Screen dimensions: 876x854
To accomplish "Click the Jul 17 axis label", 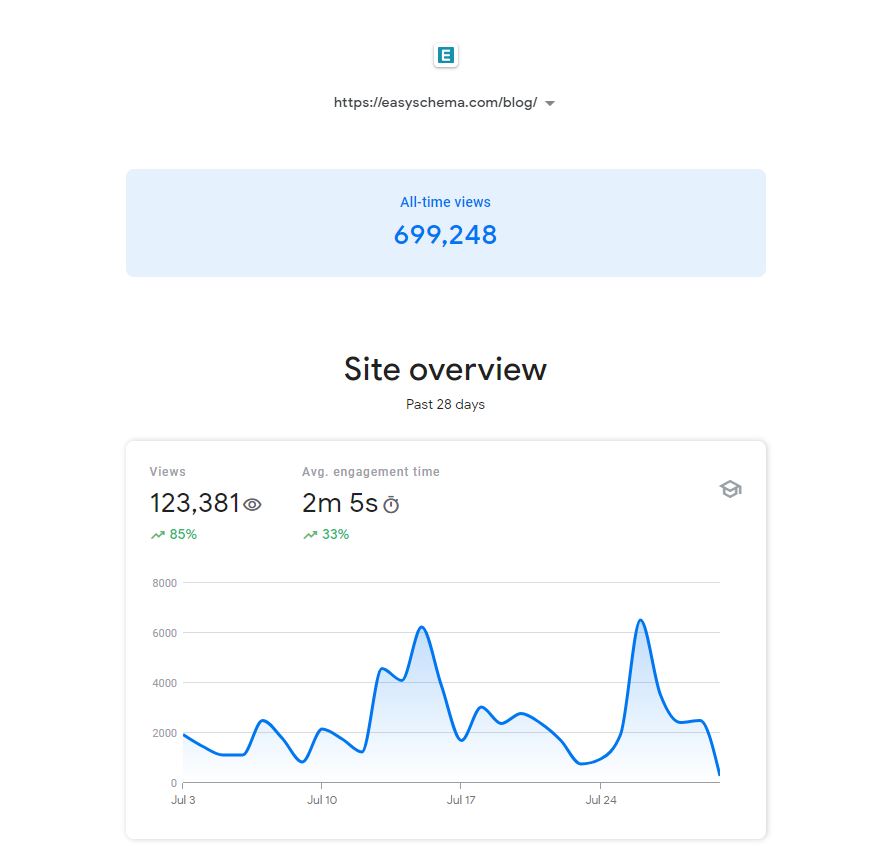I will (460, 800).
